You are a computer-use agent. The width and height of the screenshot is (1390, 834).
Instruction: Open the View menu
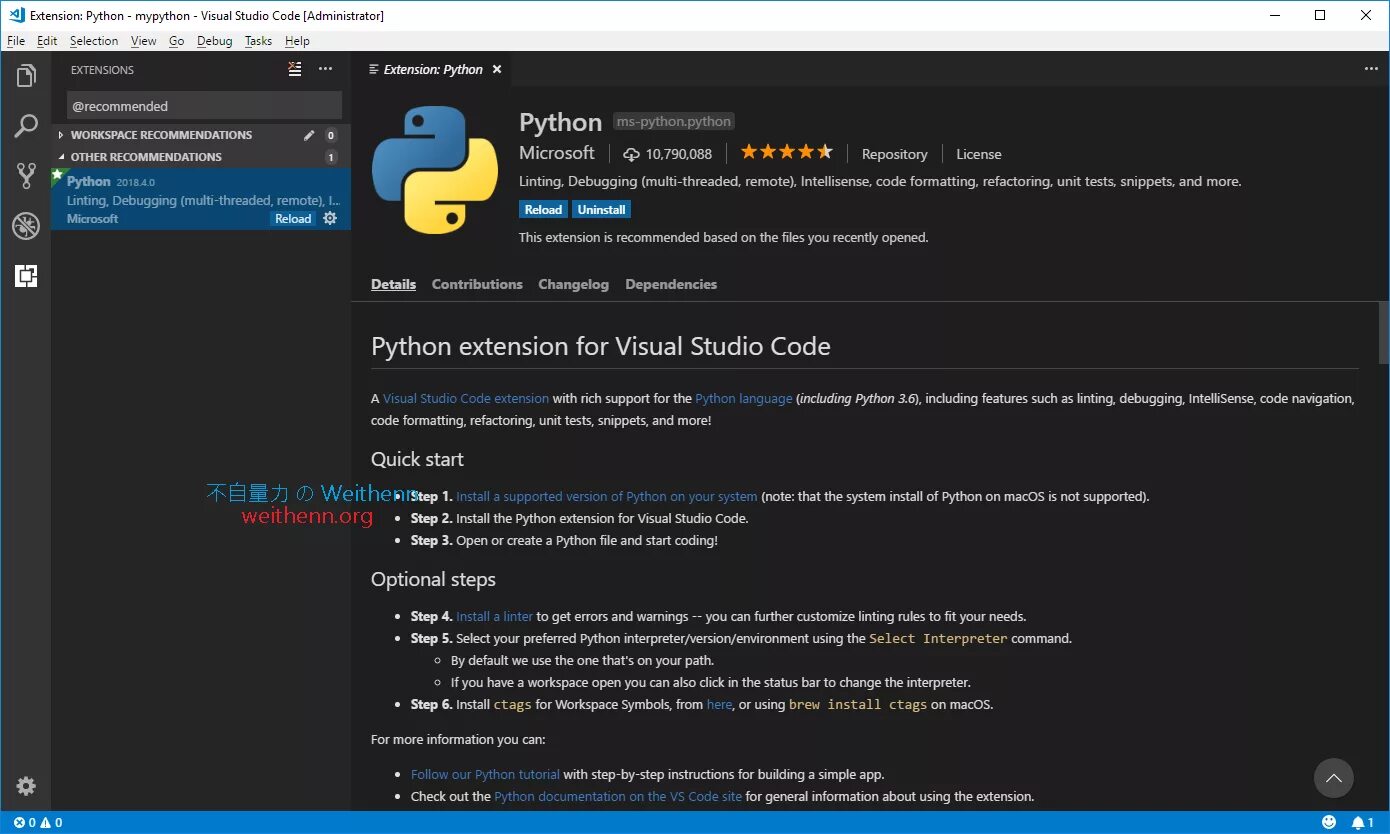(144, 41)
